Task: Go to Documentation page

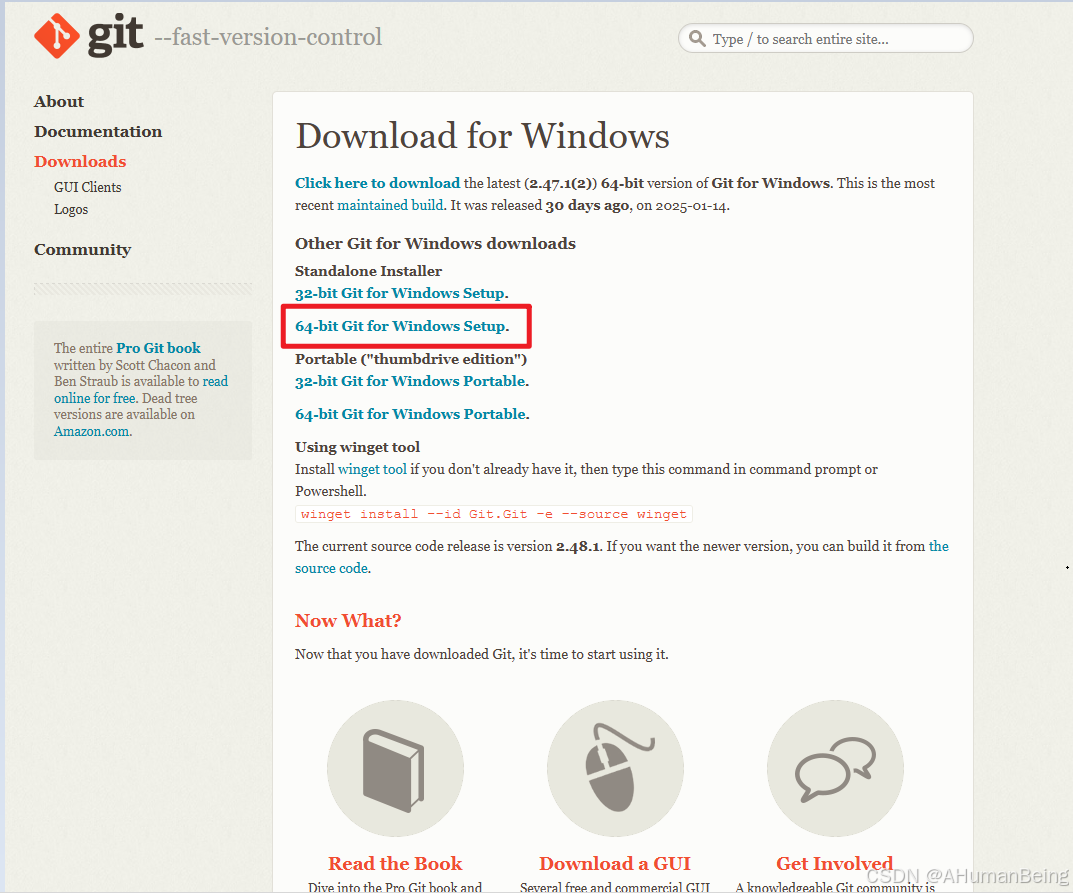Action: (98, 131)
